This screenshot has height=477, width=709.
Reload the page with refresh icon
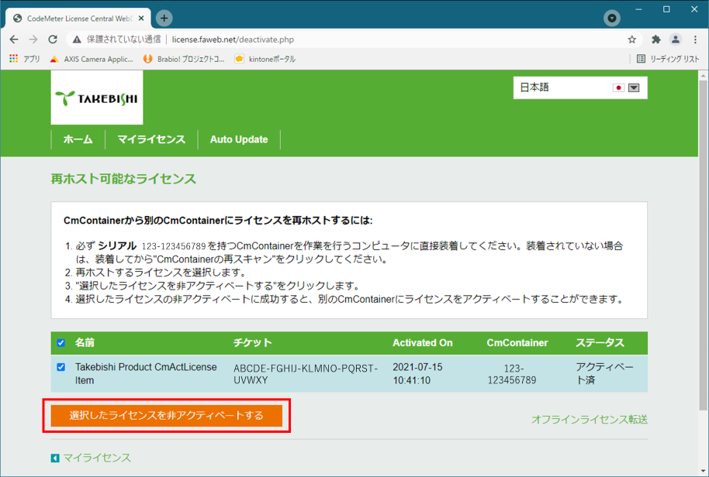(x=53, y=40)
